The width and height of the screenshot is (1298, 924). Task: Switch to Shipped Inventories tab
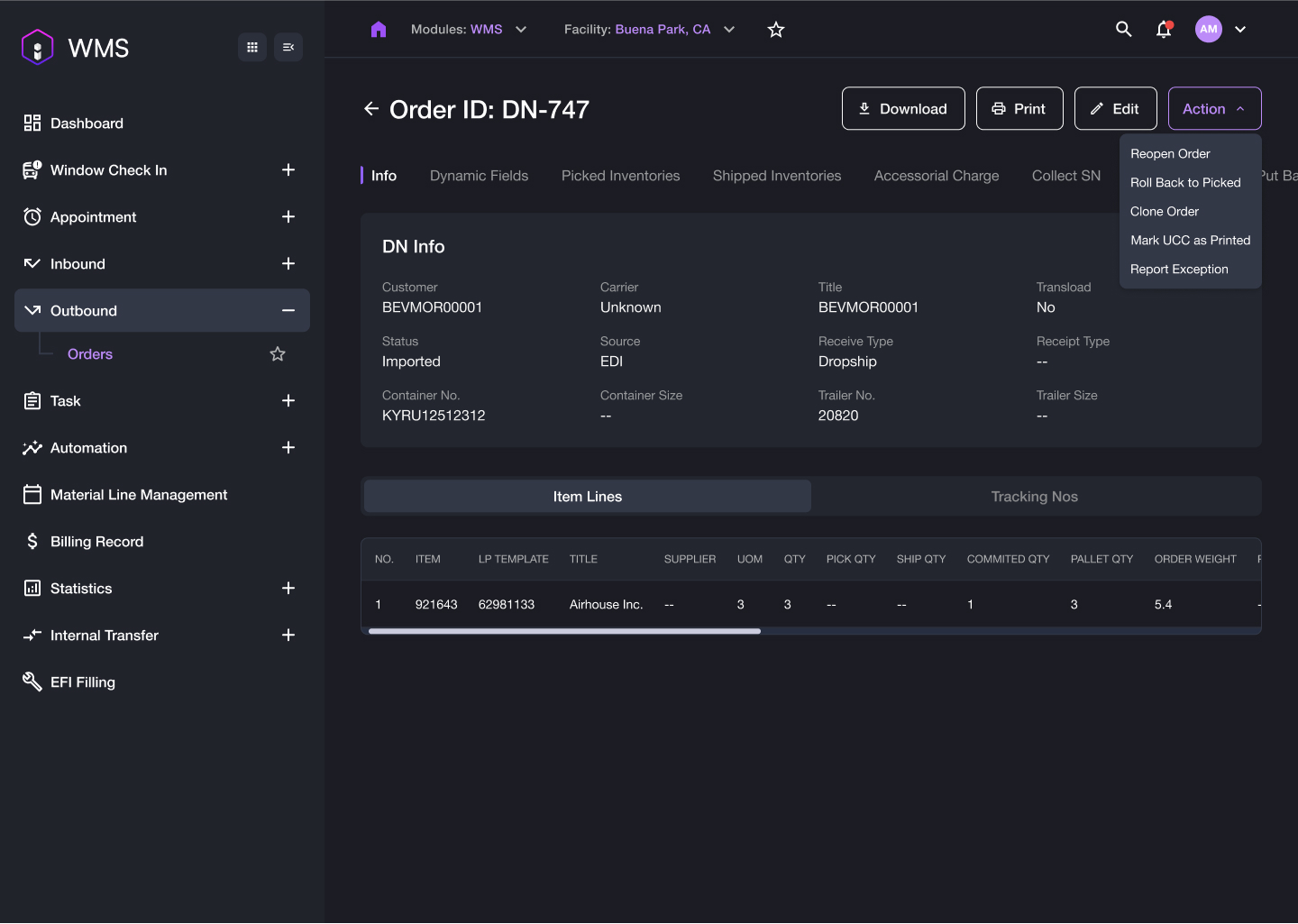777,176
